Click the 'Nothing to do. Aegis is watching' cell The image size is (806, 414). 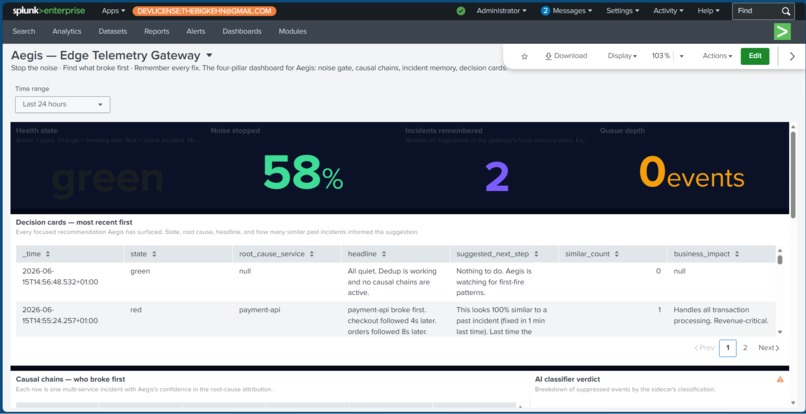click(494, 282)
